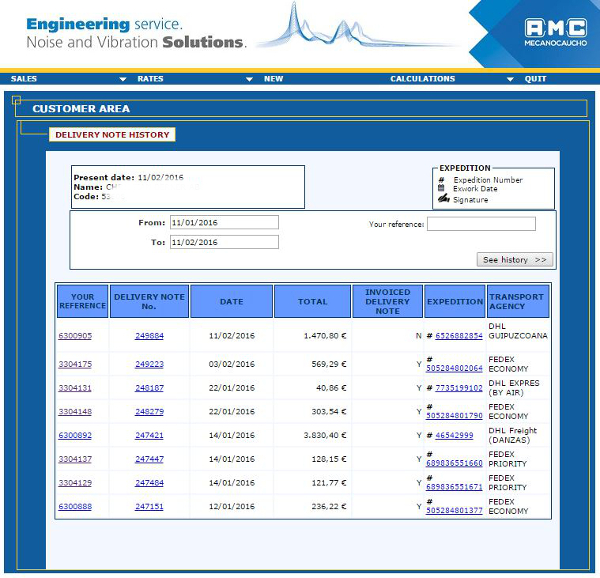600x578 pixels.
Task: Click the See history >> button
Action: point(514,260)
